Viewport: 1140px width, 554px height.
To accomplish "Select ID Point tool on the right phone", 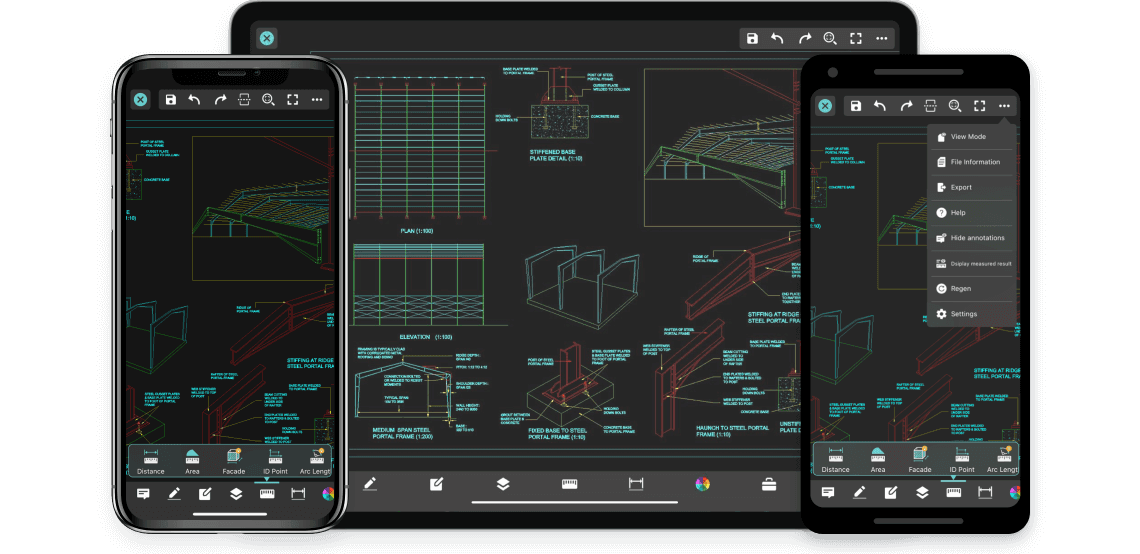I will [x=962, y=460].
